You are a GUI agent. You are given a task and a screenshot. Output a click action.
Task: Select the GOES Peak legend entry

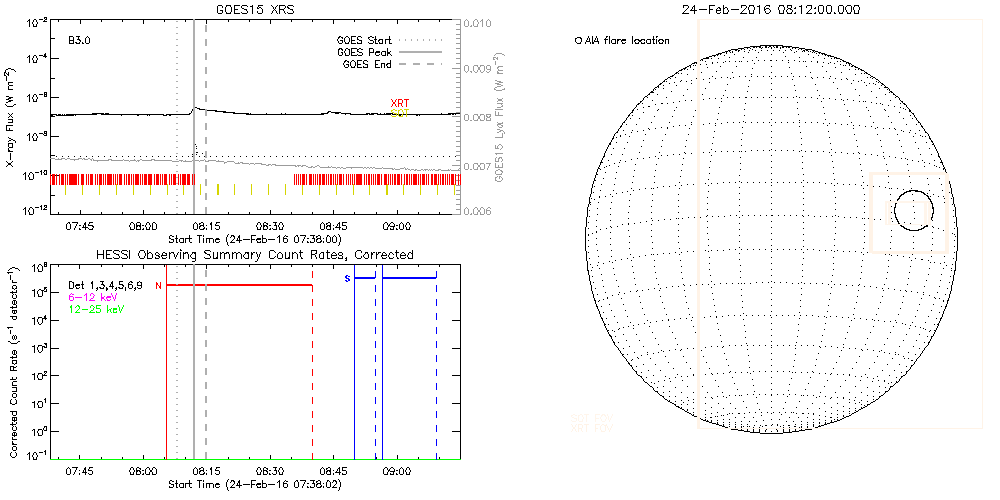367,53
